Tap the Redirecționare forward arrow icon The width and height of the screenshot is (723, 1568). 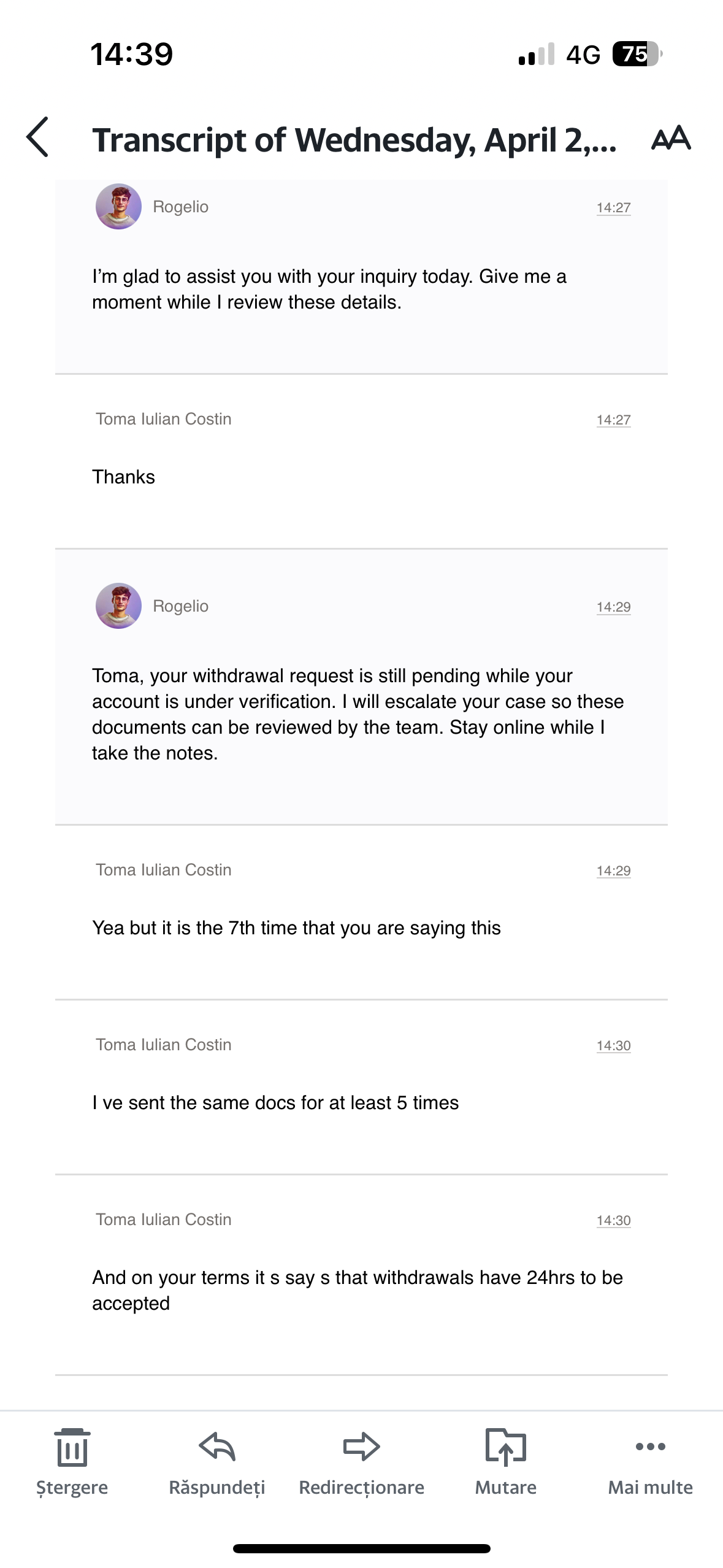[x=361, y=1447]
